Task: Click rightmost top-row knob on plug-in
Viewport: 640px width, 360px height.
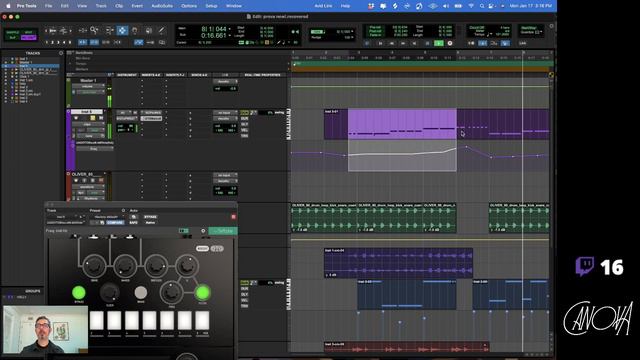Action: pyautogui.click(x=187, y=266)
